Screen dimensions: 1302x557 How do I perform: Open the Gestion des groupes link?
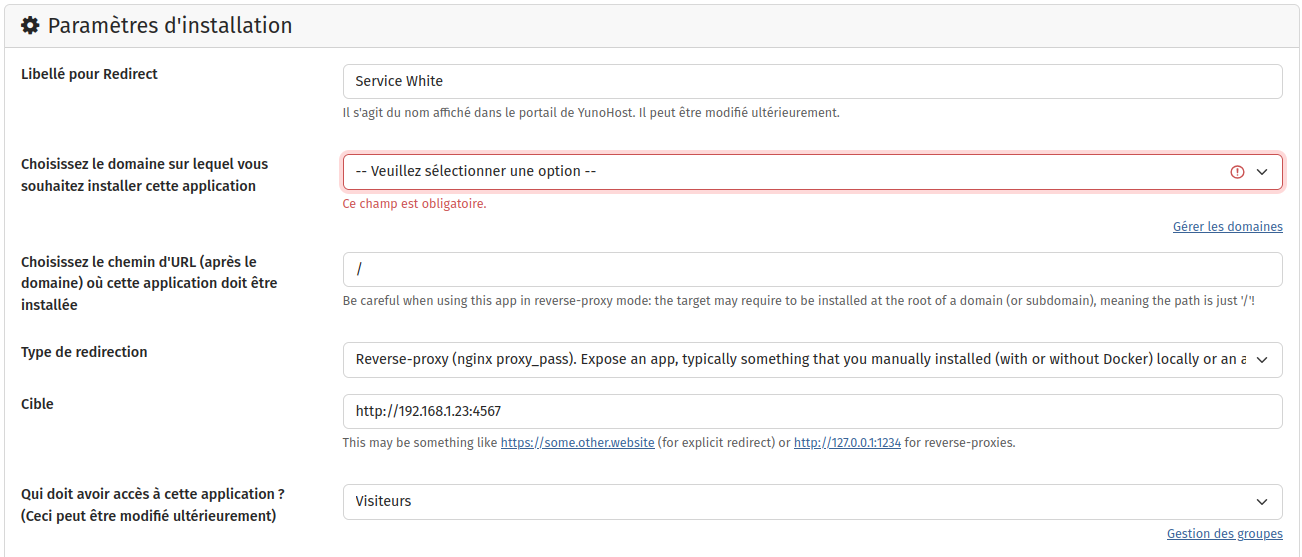(1224, 534)
